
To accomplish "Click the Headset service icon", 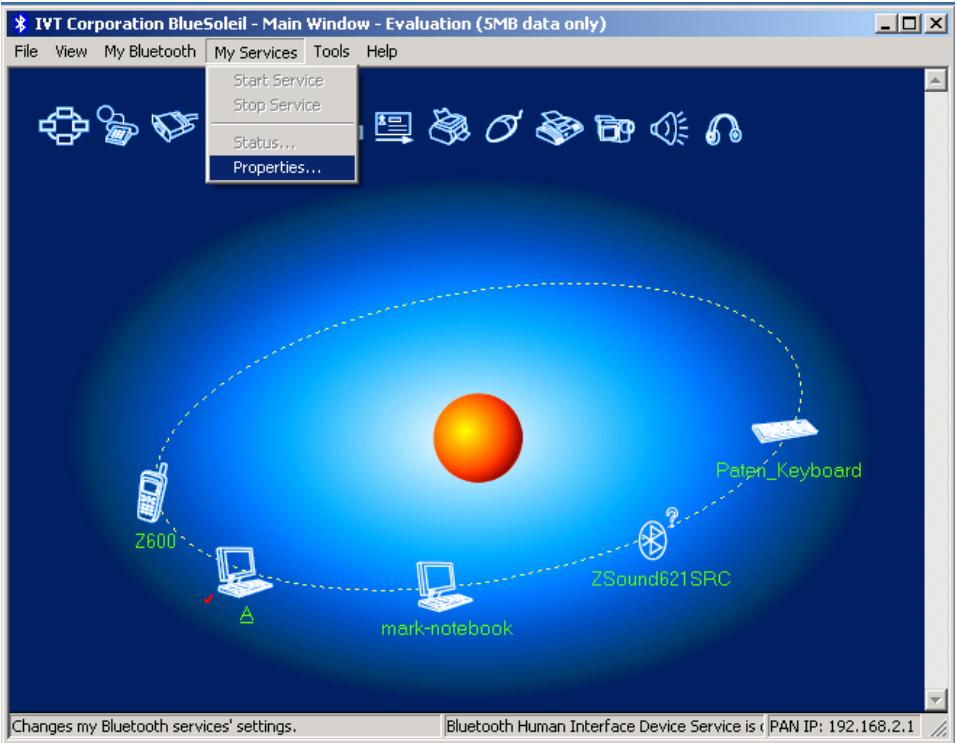I will [723, 129].
